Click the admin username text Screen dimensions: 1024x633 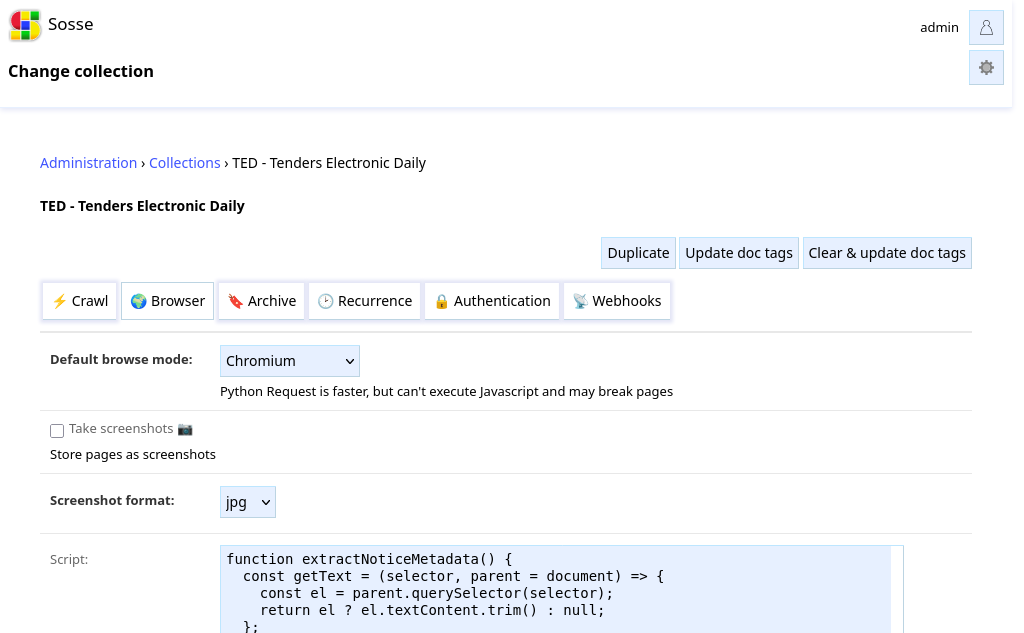tap(939, 27)
